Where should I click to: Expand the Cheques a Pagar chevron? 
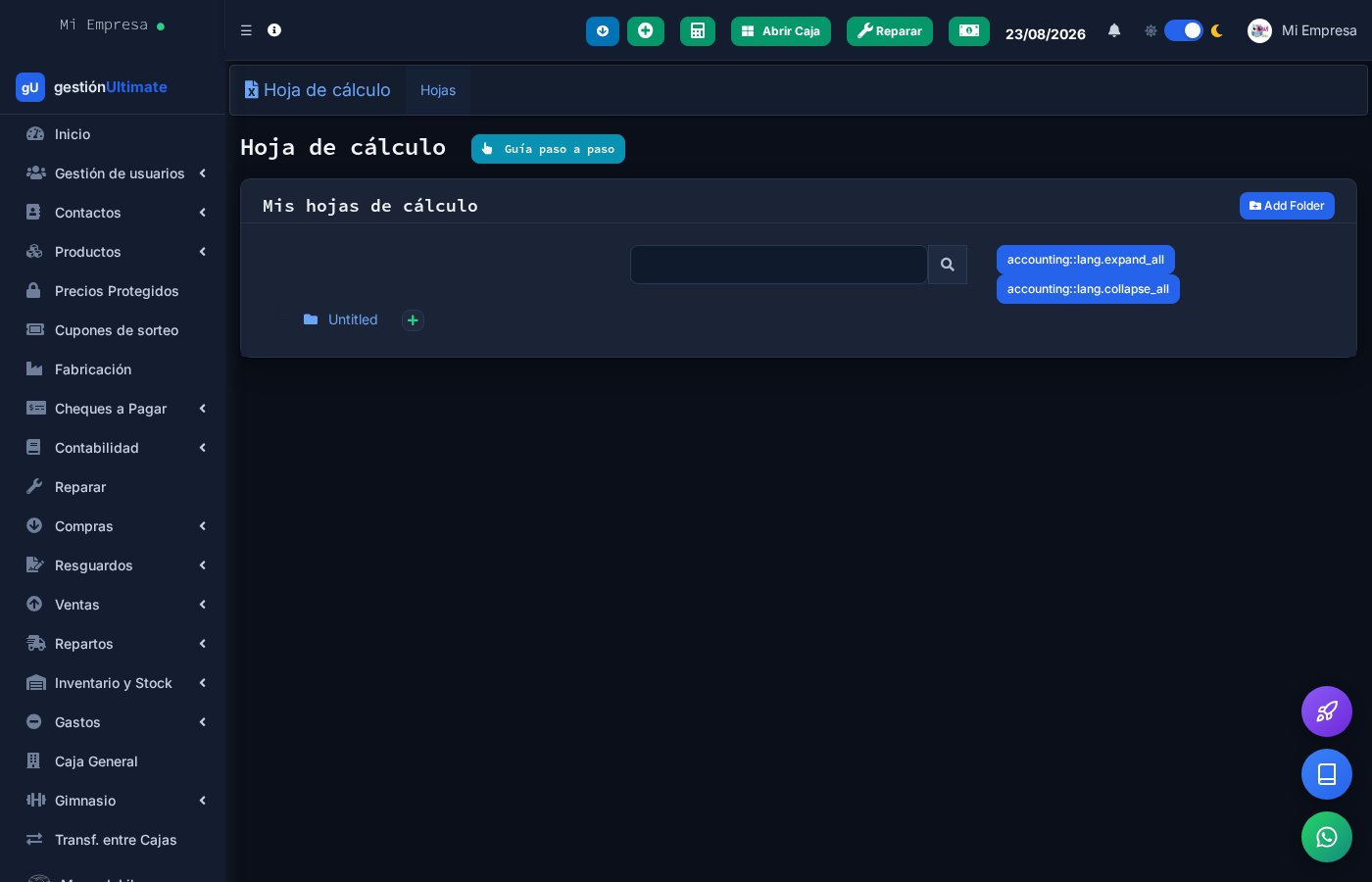203,409
